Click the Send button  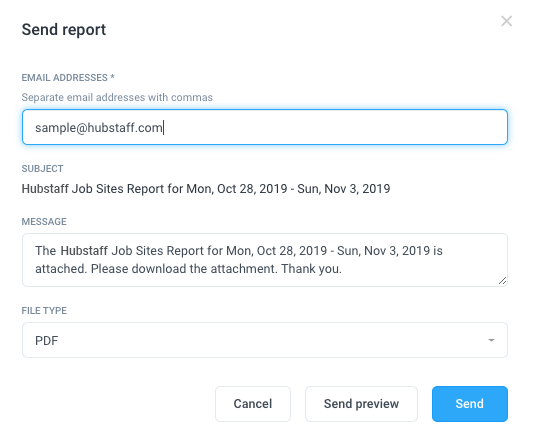pyautogui.click(x=470, y=404)
